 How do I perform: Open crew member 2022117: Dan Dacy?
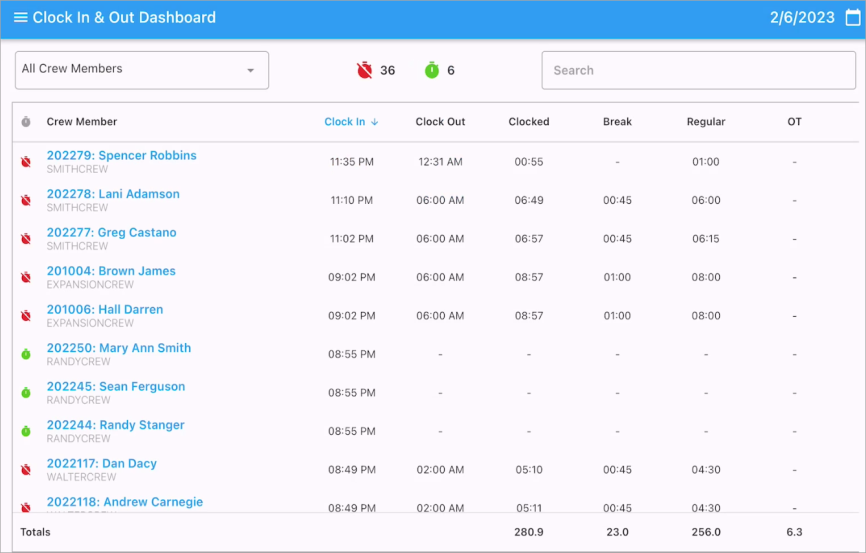(102, 464)
